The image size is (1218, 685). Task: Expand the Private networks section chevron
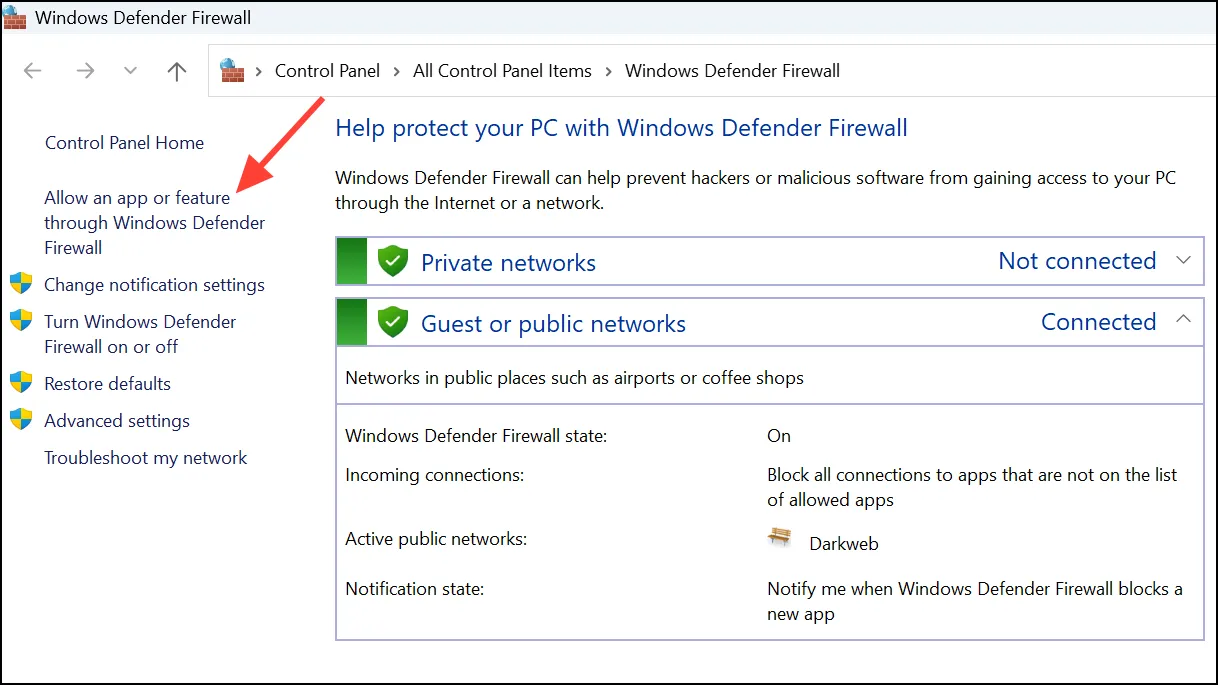[x=1183, y=260]
